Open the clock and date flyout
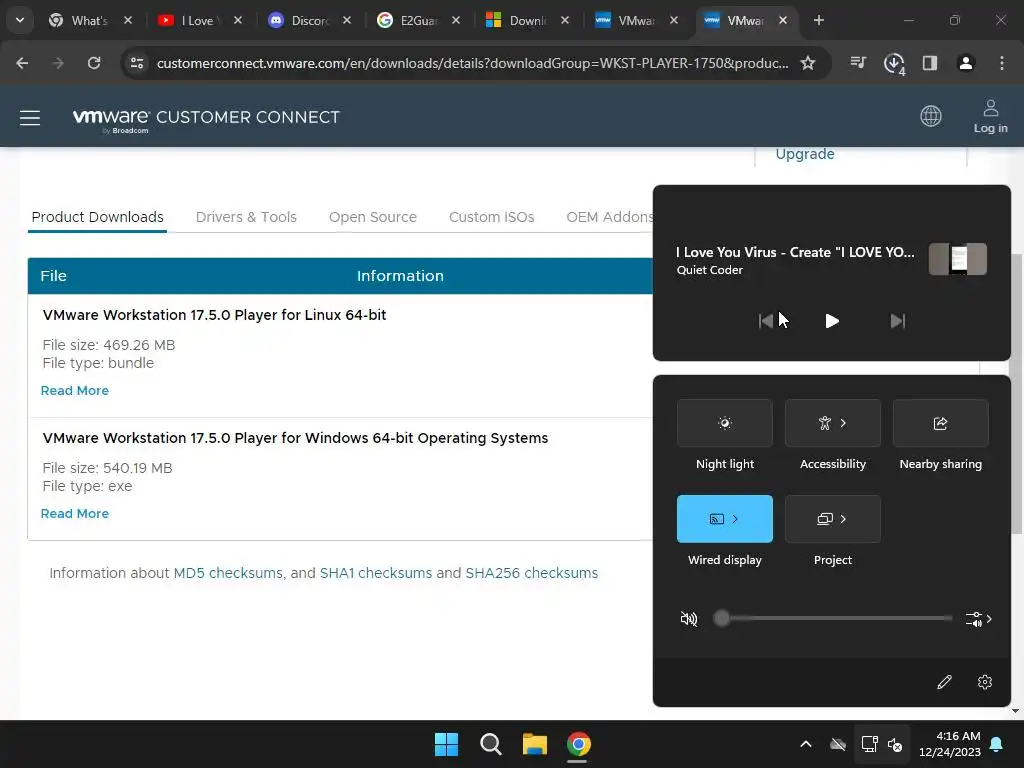 pyautogui.click(x=950, y=744)
